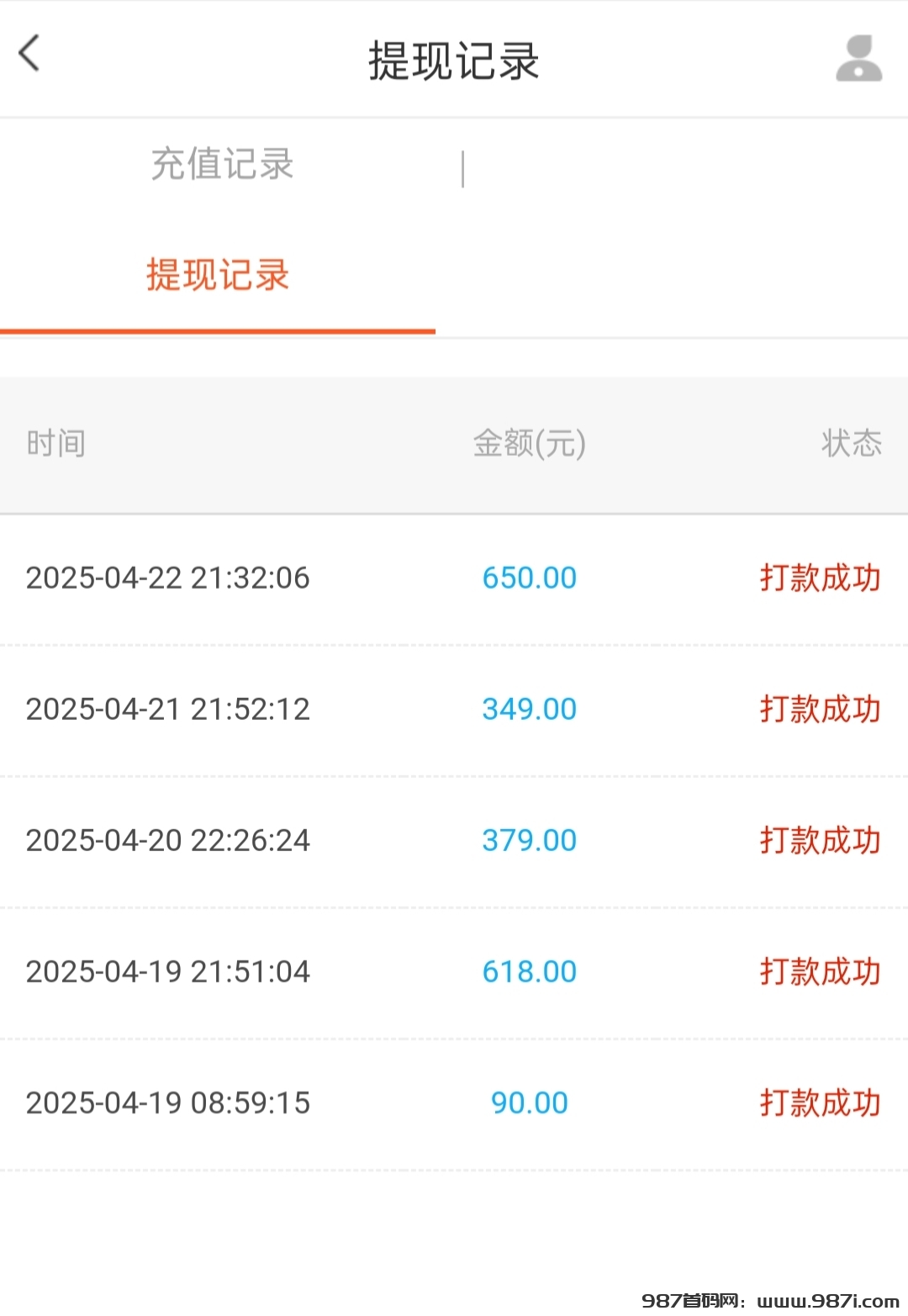
Task: Select the 提现记录 tab
Action: click(x=218, y=275)
